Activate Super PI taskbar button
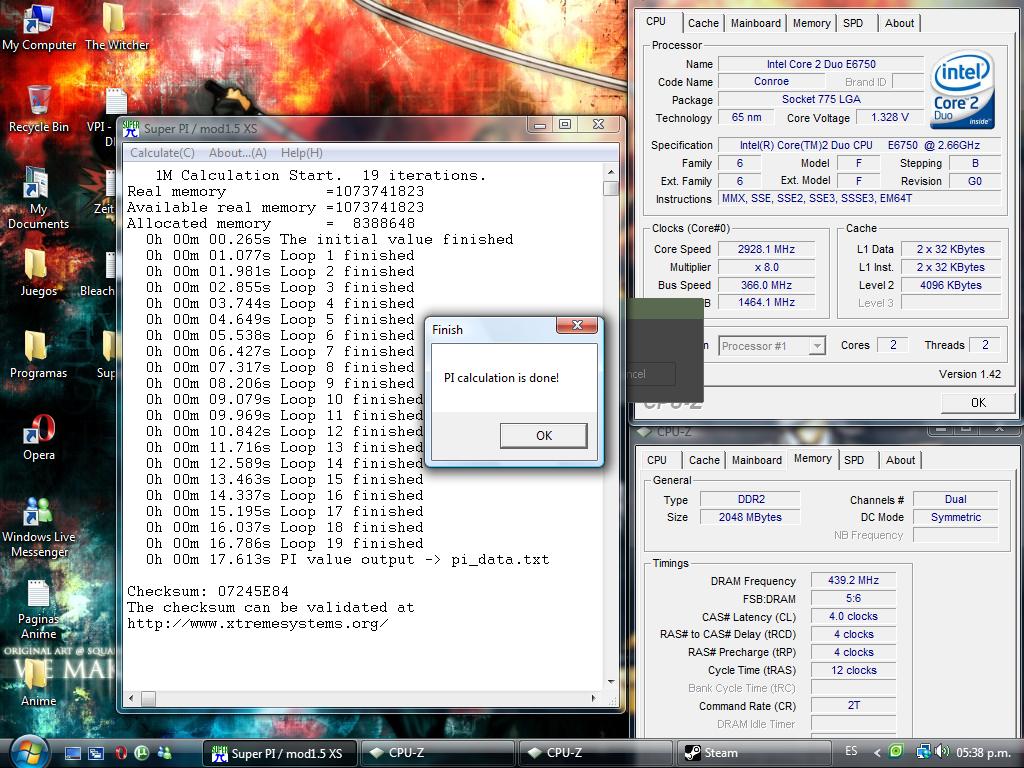 279,753
